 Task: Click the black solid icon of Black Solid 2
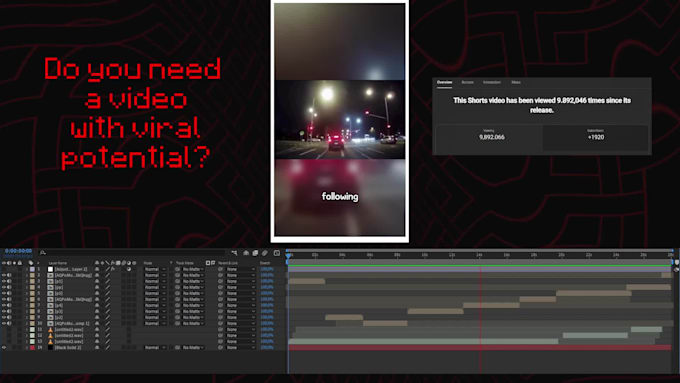[50, 347]
